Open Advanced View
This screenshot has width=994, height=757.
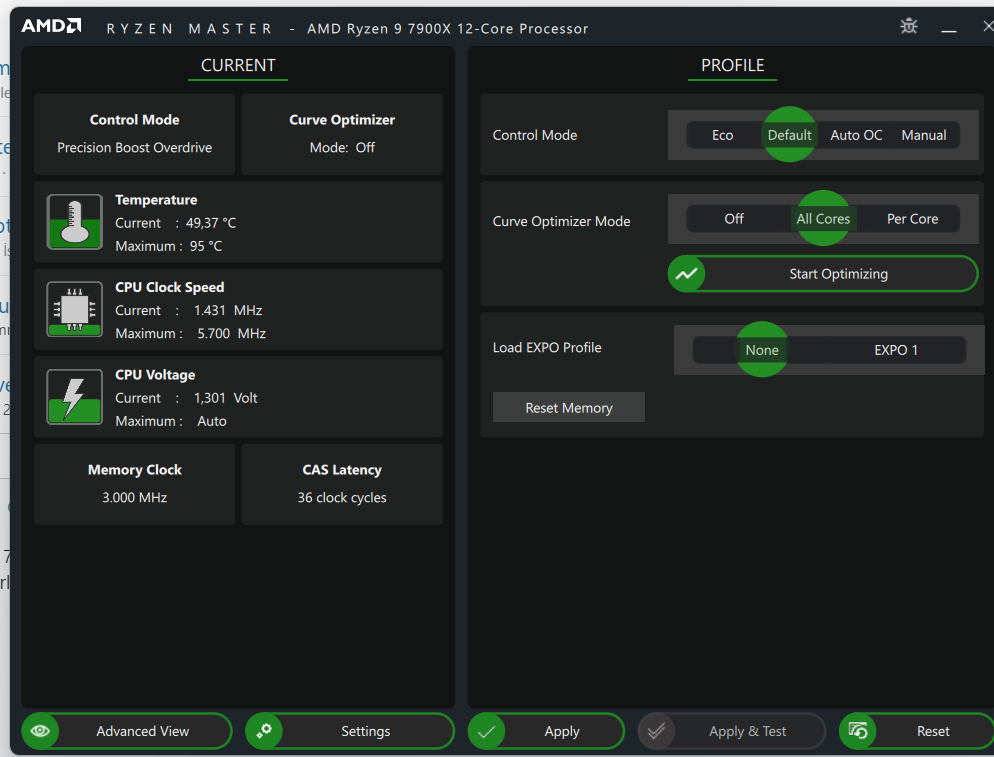pos(127,731)
